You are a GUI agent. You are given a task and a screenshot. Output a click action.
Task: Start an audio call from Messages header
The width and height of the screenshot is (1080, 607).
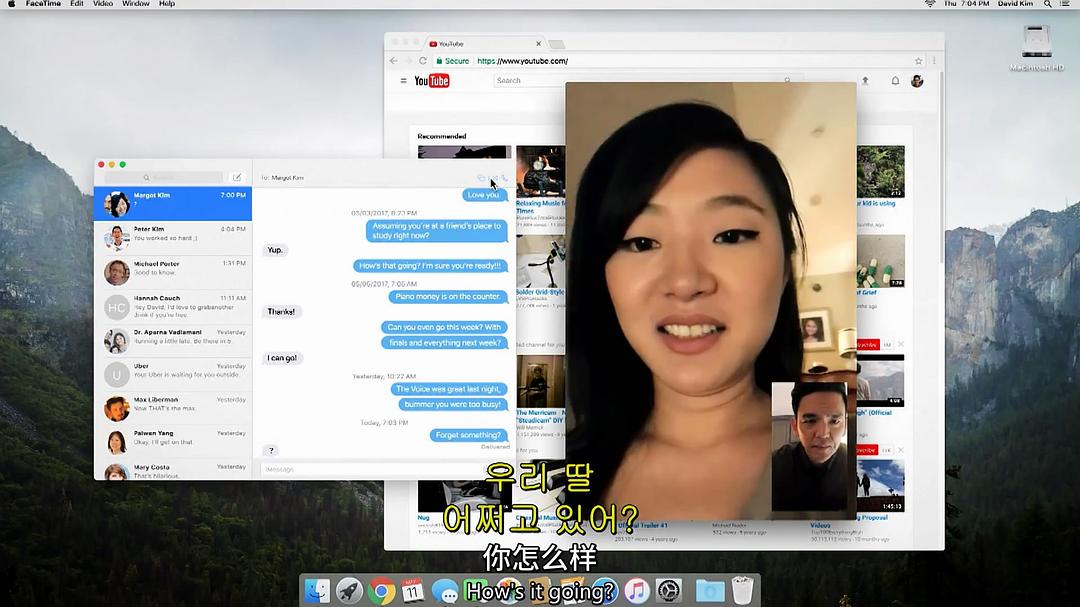505,178
